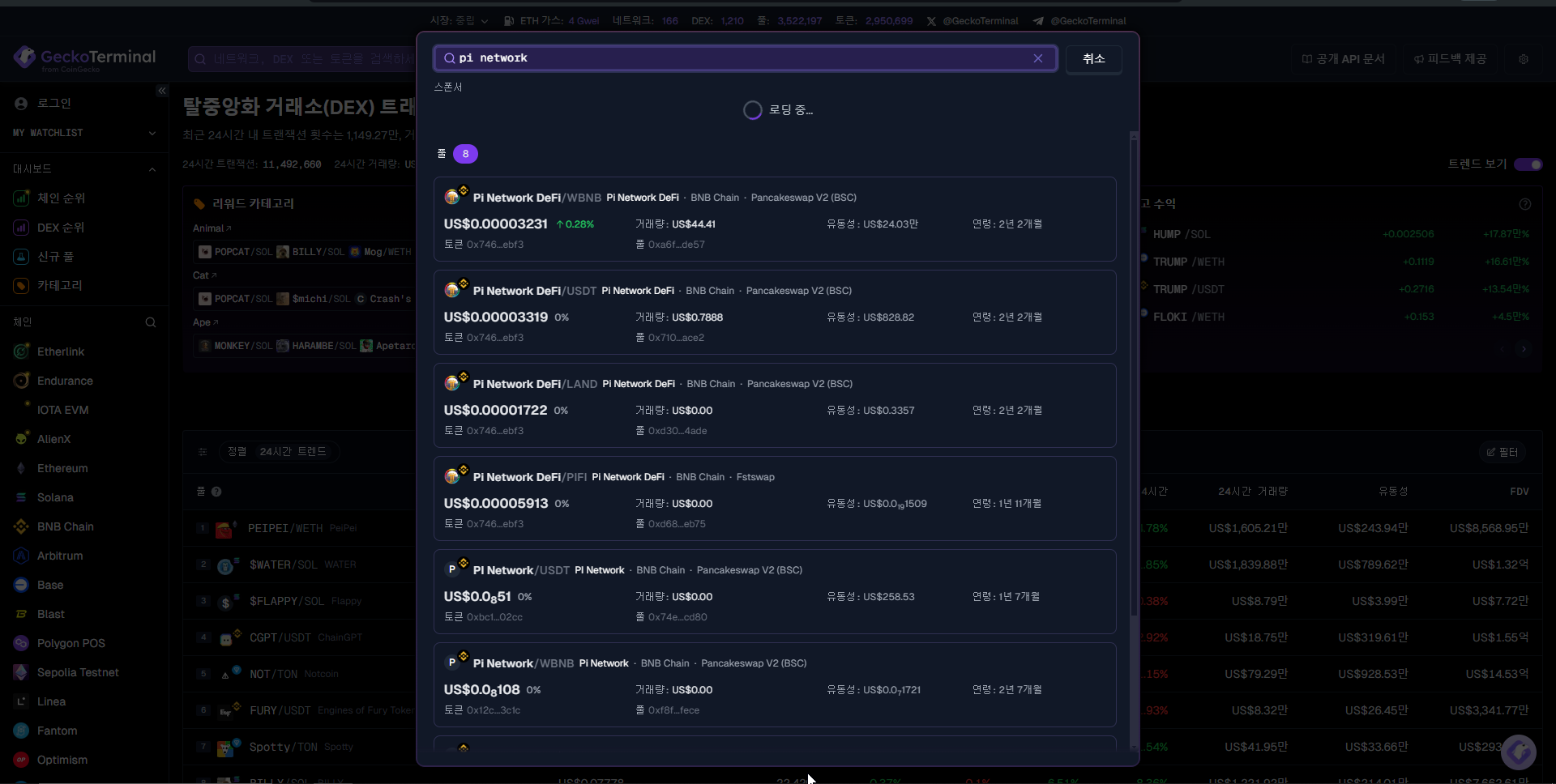Open the Pi Network DeFi/WBNB pool result
1556x784 pixels.
[x=775, y=219]
